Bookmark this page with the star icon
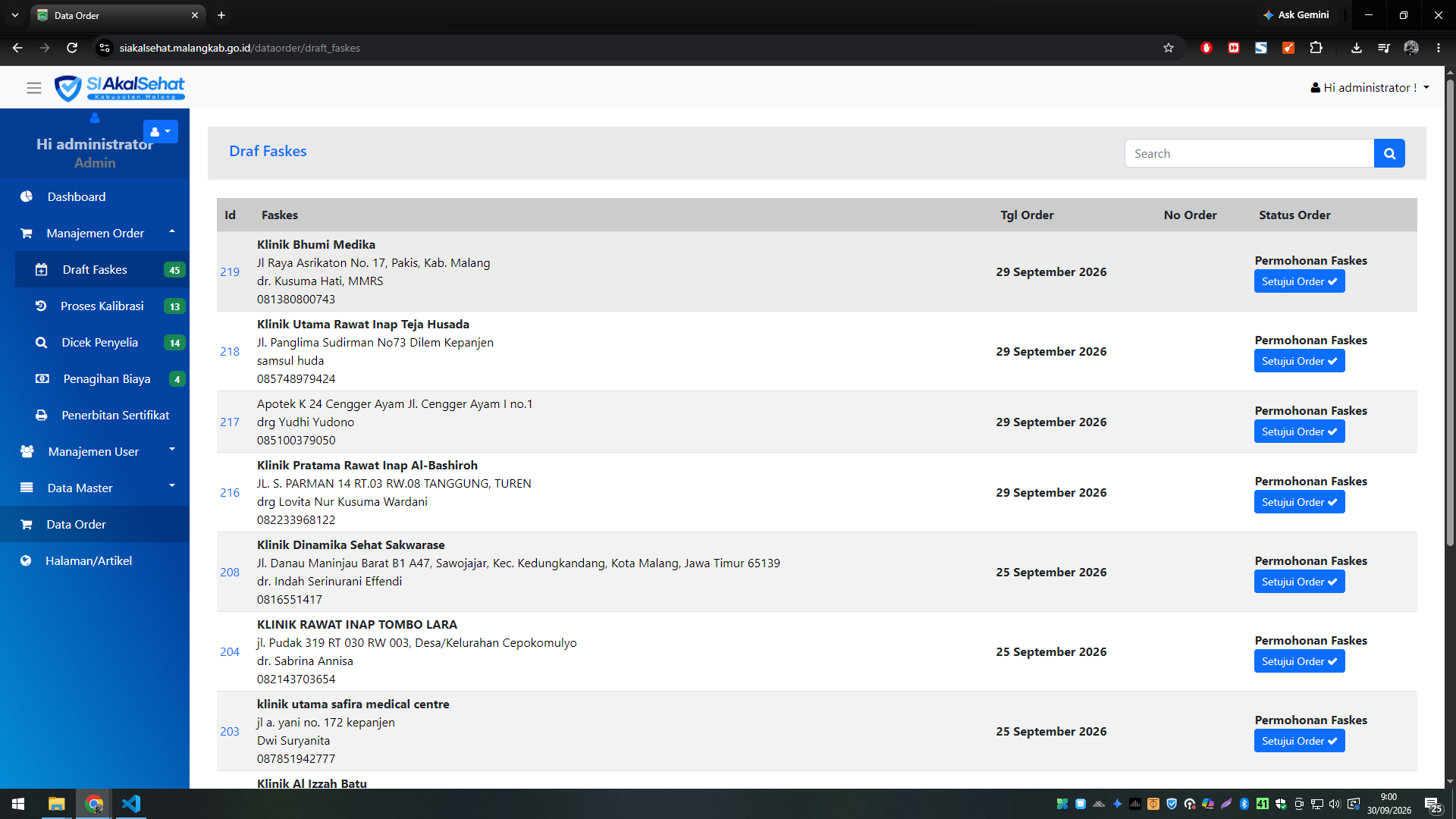This screenshot has height=819, width=1456. click(1169, 48)
